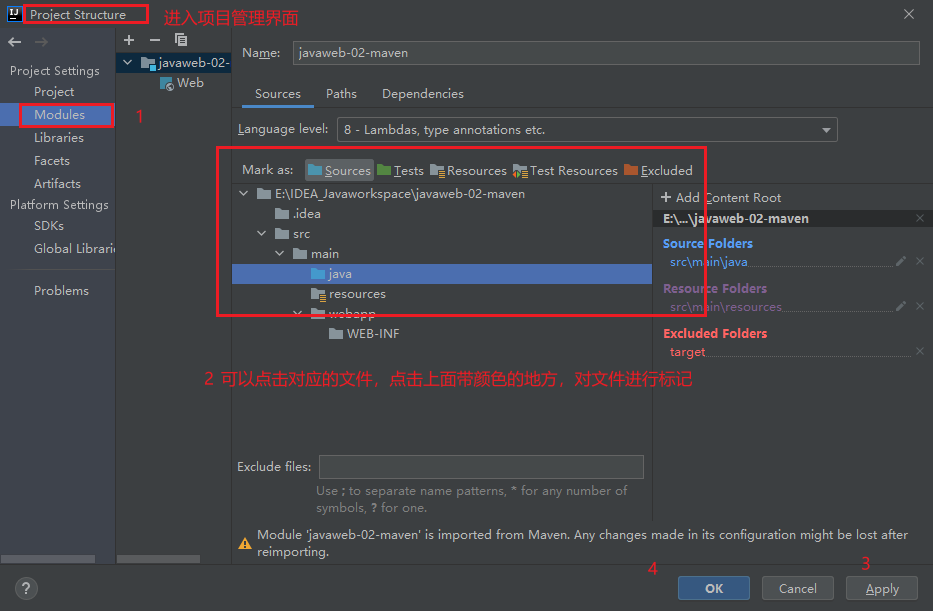Open the Dependencies tab

pyautogui.click(x=422, y=93)
